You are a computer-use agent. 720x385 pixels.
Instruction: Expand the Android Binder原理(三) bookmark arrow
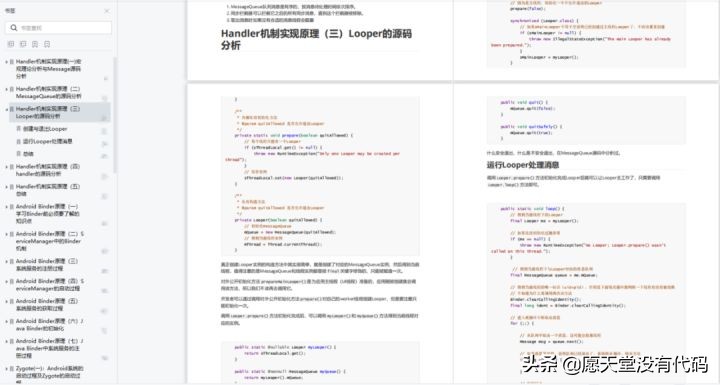point(6,261)
